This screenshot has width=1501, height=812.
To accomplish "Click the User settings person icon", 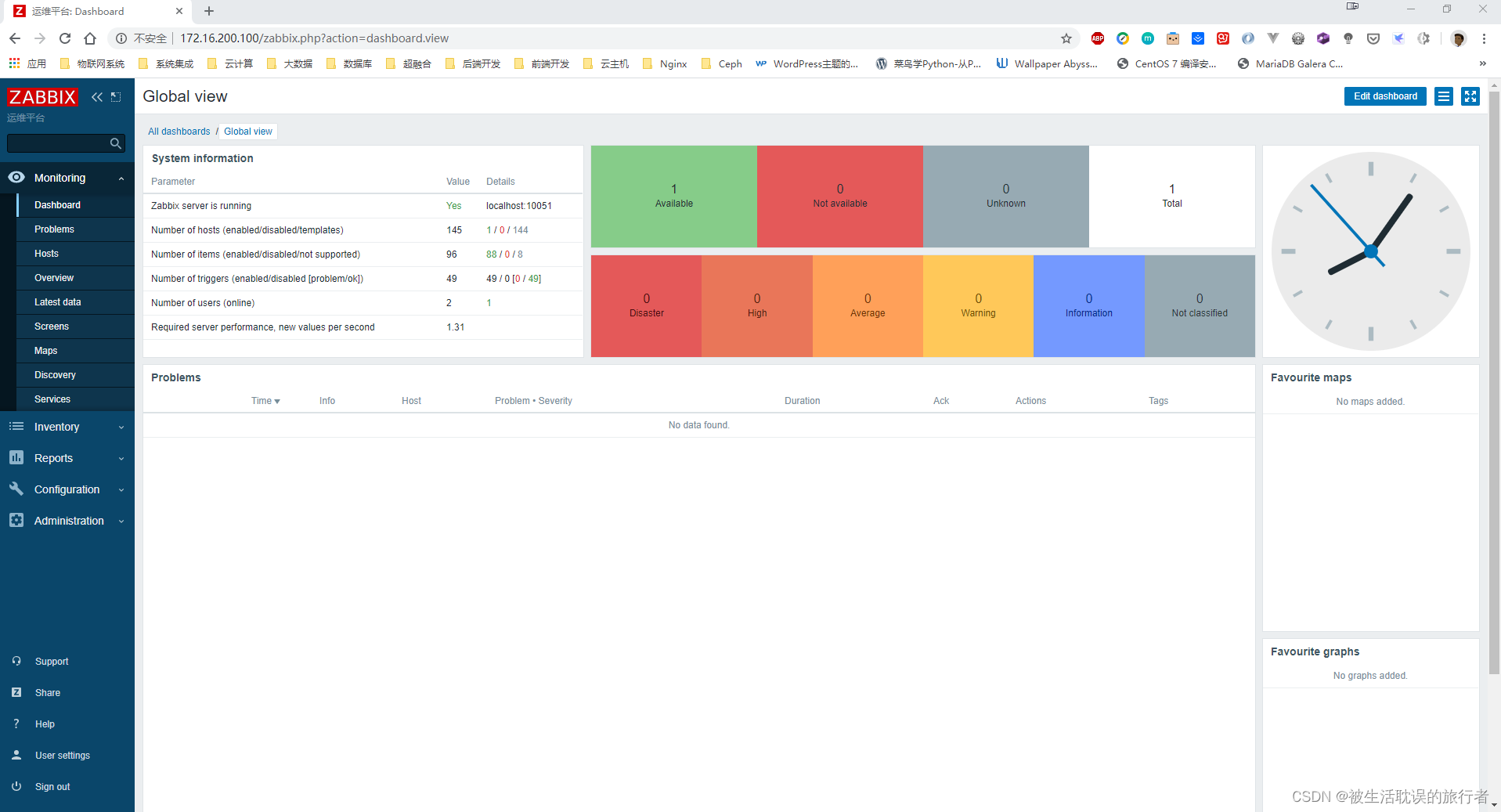I will coord(16,756).
